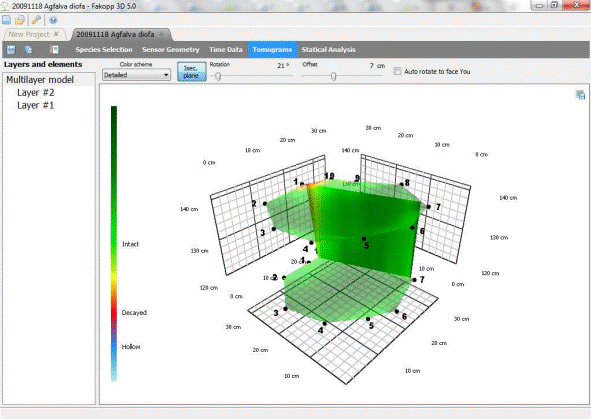Select the Multilayer model tree node
This screenshot has width=591, height=419.
tap(40, 80)
